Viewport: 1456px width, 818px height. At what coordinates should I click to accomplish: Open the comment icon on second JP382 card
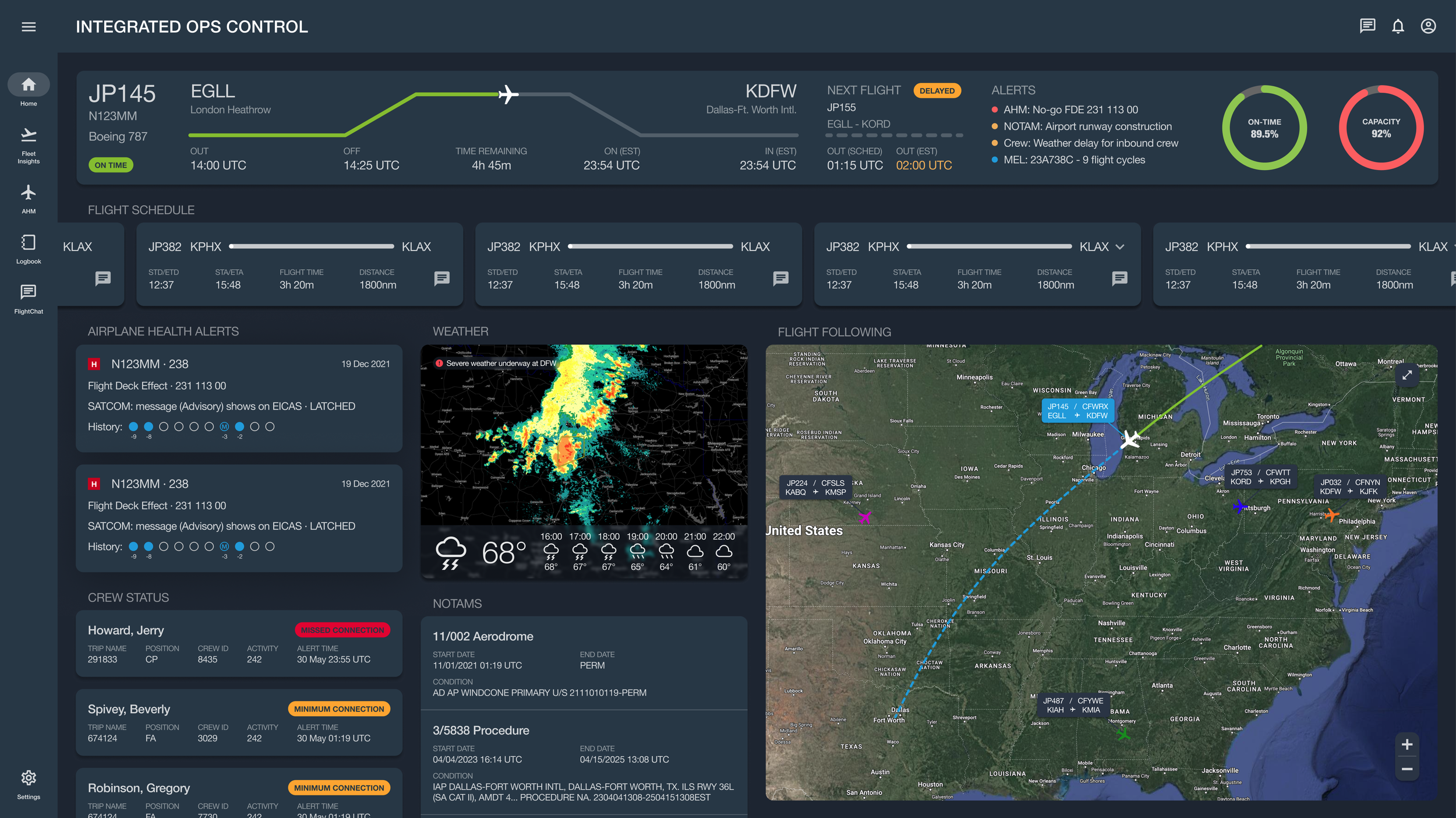pos(780,278)
